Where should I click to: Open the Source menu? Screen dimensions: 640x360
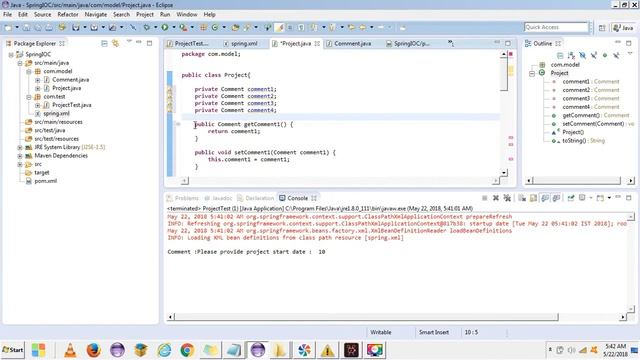(x=42, y=14)
